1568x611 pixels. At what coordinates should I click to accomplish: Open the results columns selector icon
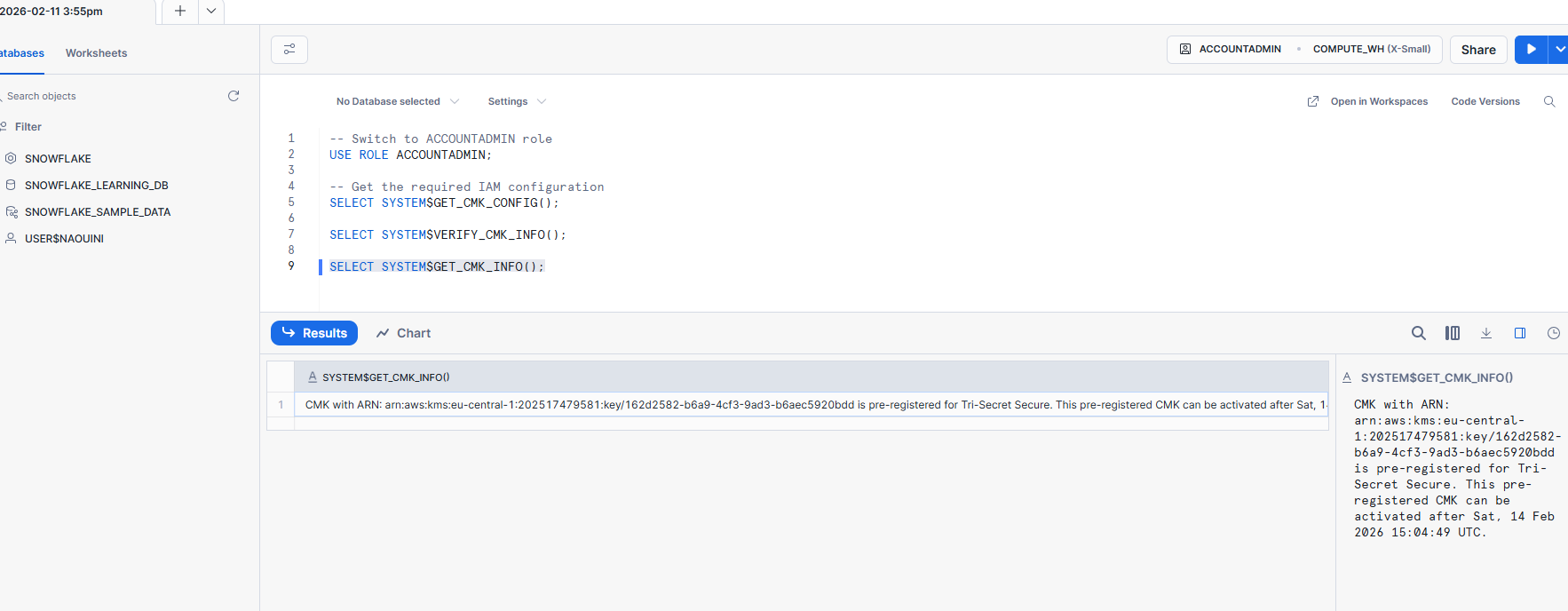[x=1453, y=333]
